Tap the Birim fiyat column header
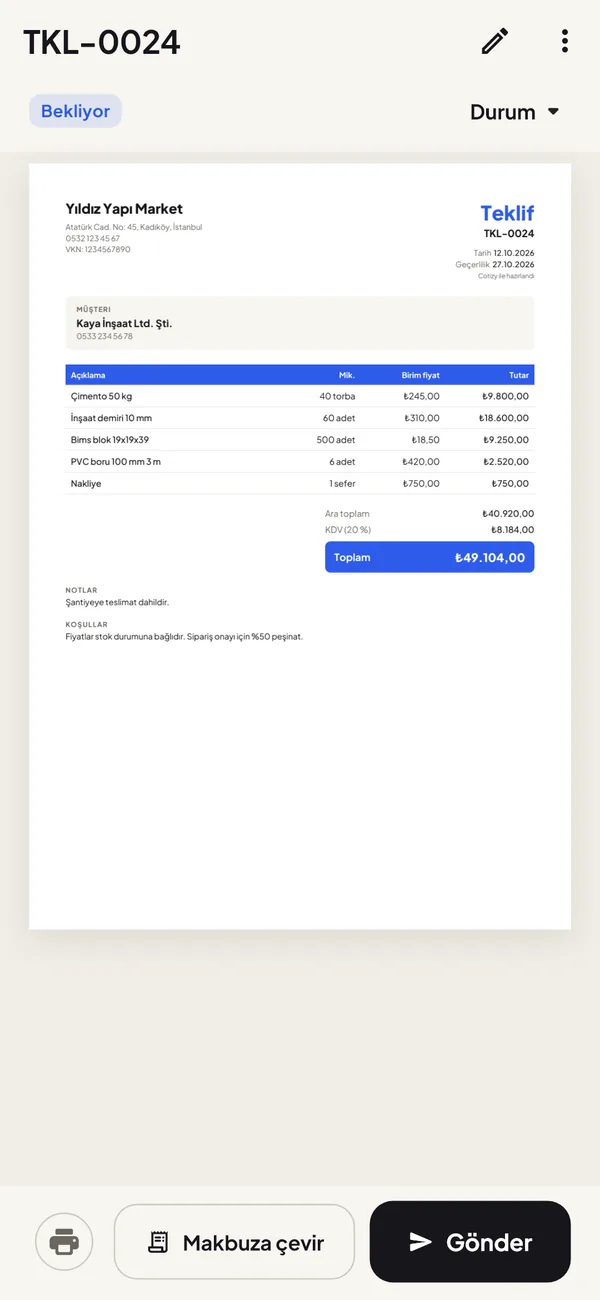Image resolution: width=600 pixels, height=1300 pixels. [420, 375]
